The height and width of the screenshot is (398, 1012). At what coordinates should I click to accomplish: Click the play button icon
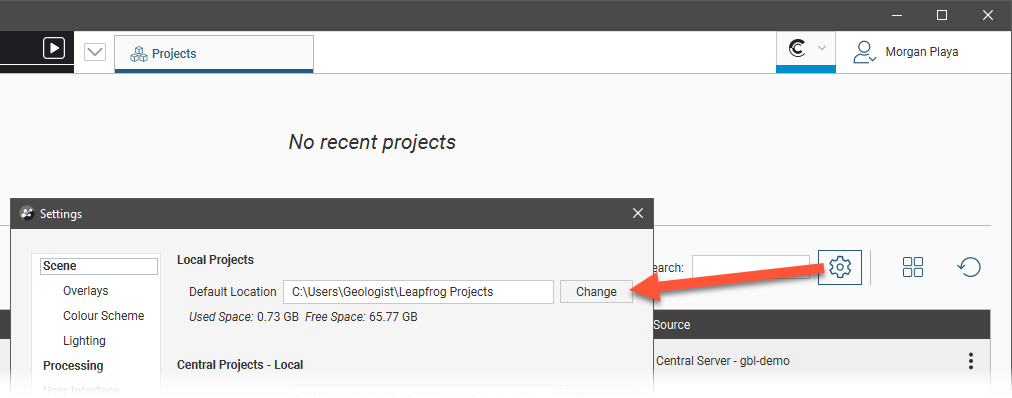54,48
